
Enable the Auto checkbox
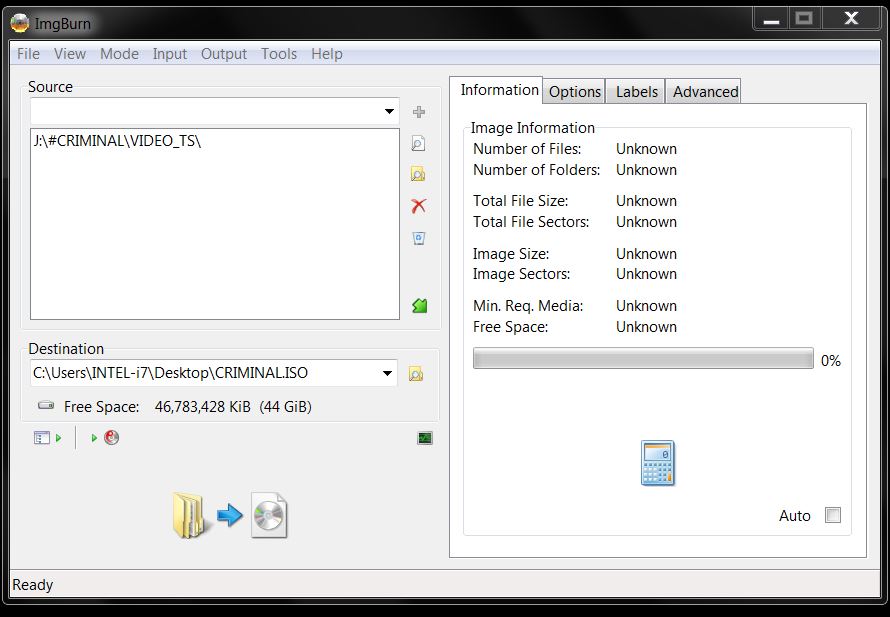[833, 515]
